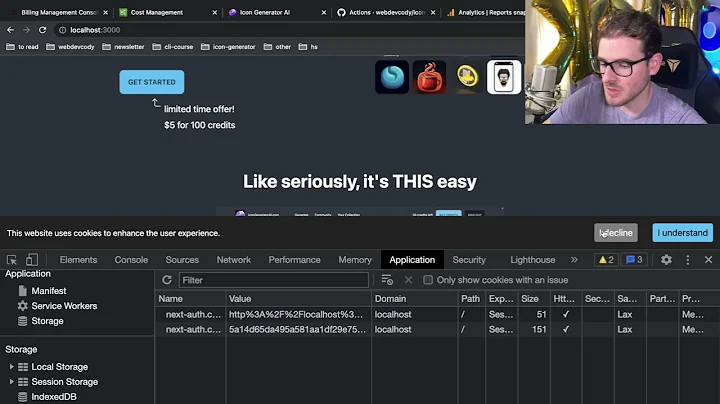The image size is (720, 404).
Task: Toggle the device toolbar icon
Action: (x=32, y=260)
